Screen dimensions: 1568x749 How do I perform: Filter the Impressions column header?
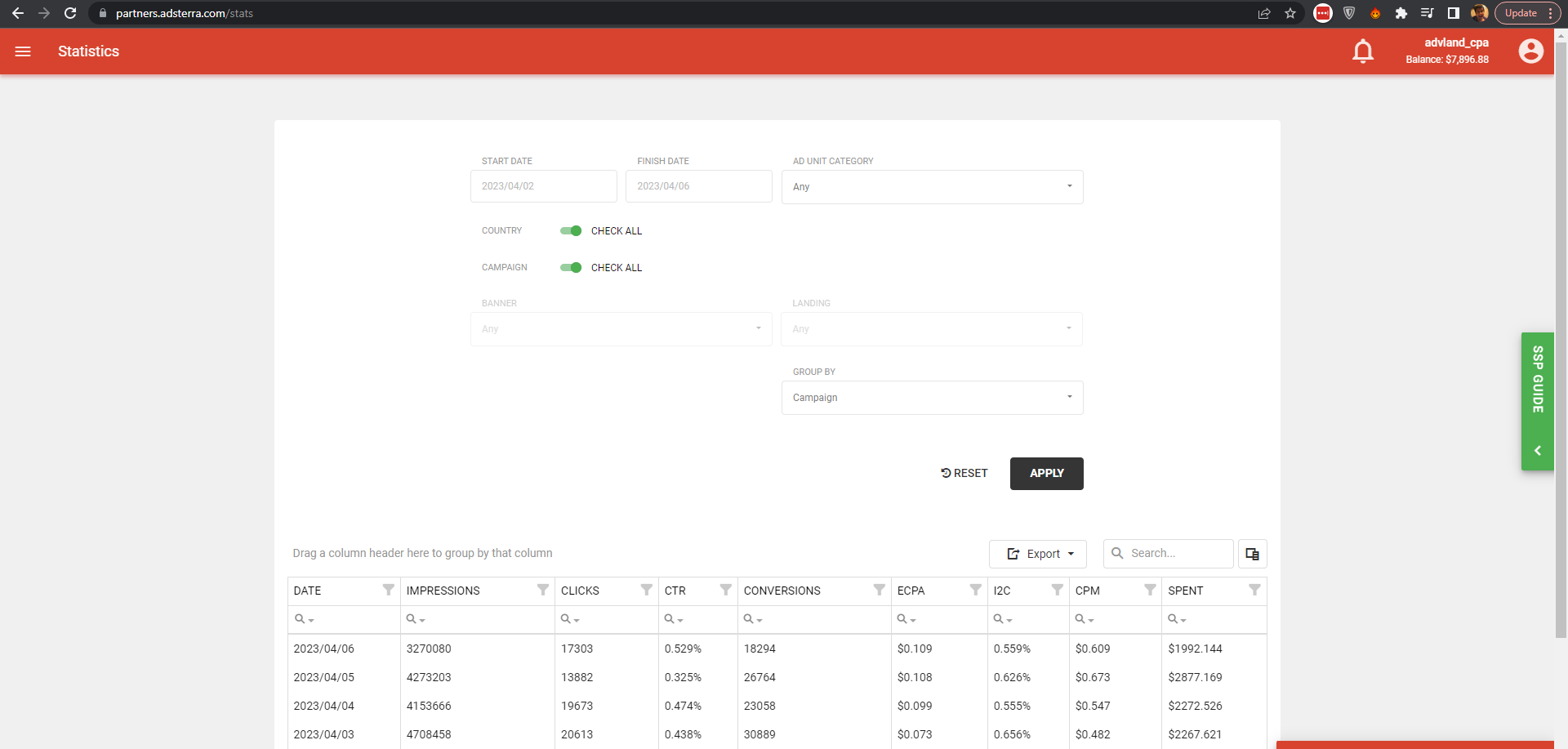pos(542,590)
